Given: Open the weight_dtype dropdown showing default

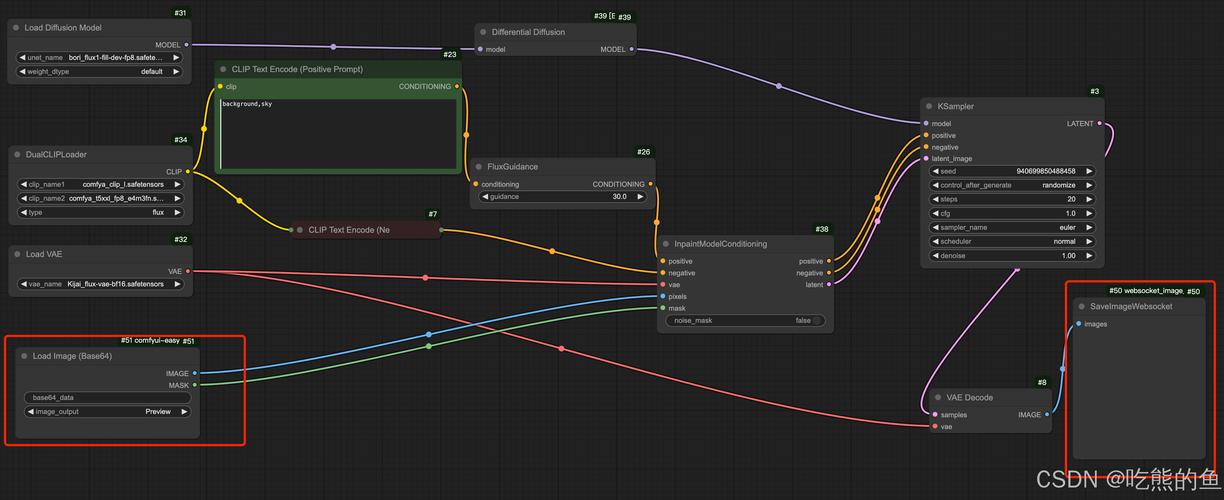Looking at the screenshot, I should click(x=100, y=72).
